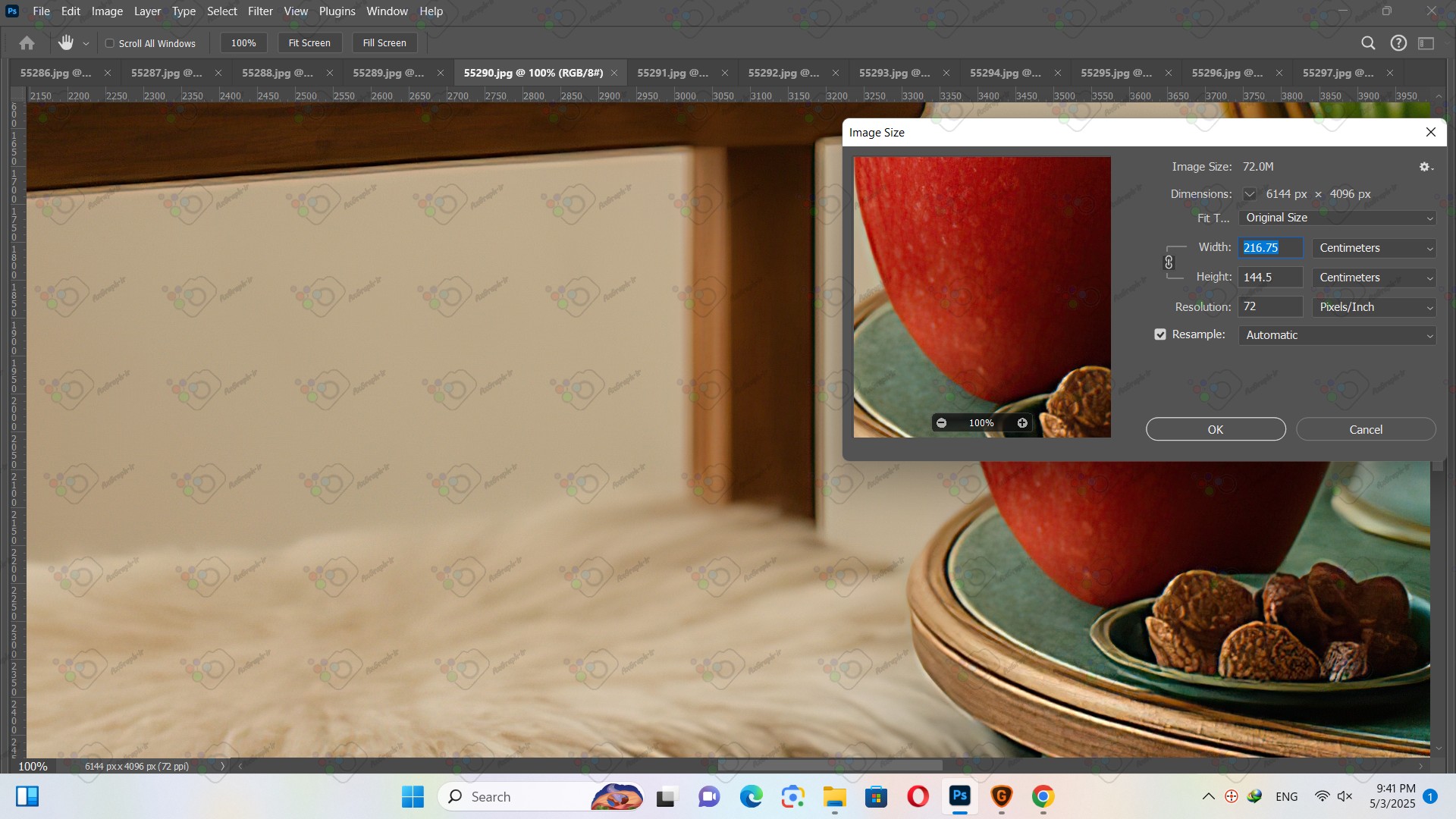The width and height of the screenshot is (1456, 819).
Task: Zoom in the Image Size preview
Action: [x=1022, y=423]
